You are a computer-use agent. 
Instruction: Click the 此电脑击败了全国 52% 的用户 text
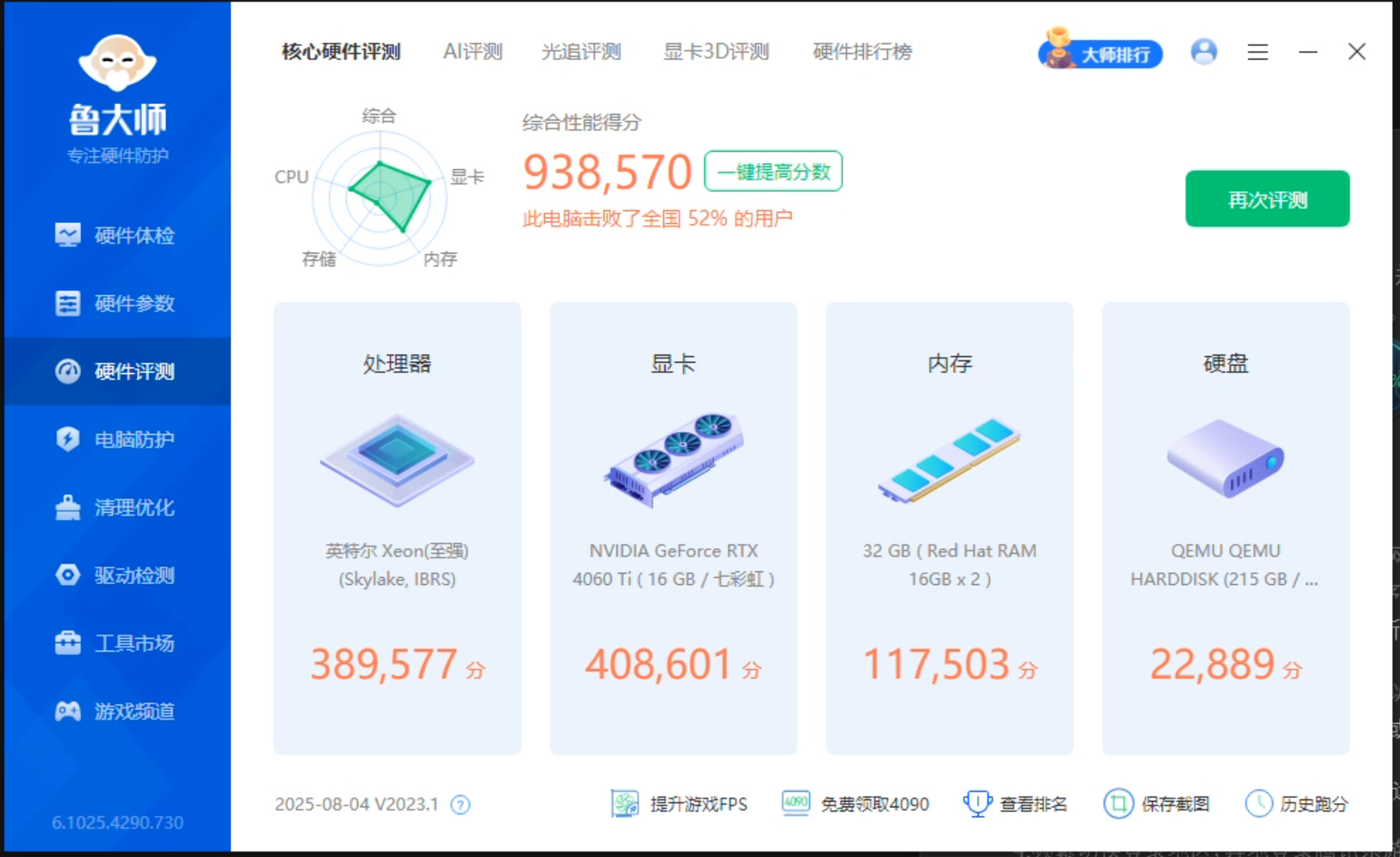pyautogui.click(x=657, y=218)
